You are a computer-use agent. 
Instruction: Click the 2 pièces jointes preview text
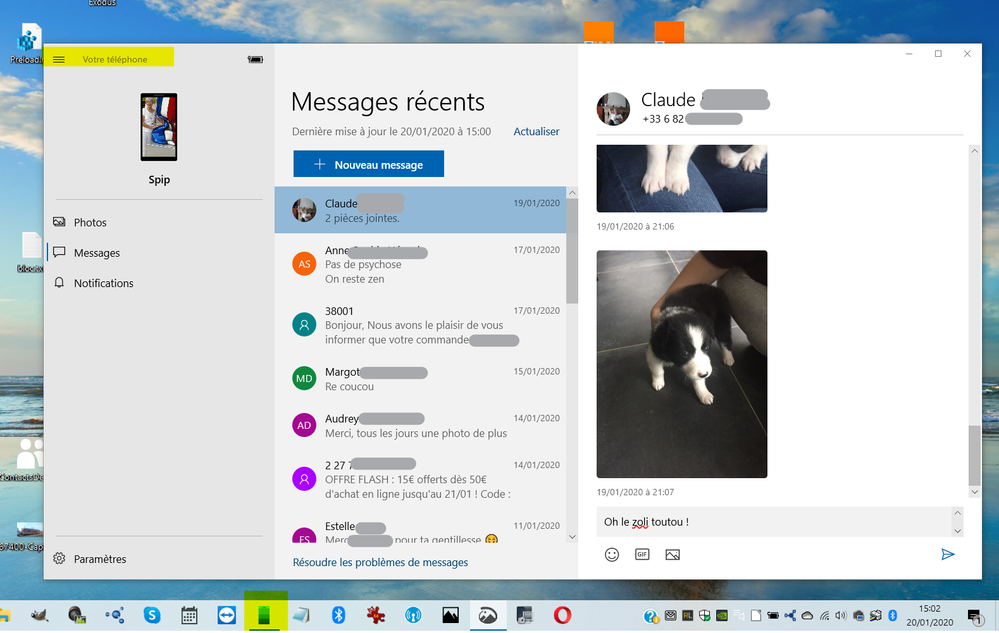click(x=362, y=218)
